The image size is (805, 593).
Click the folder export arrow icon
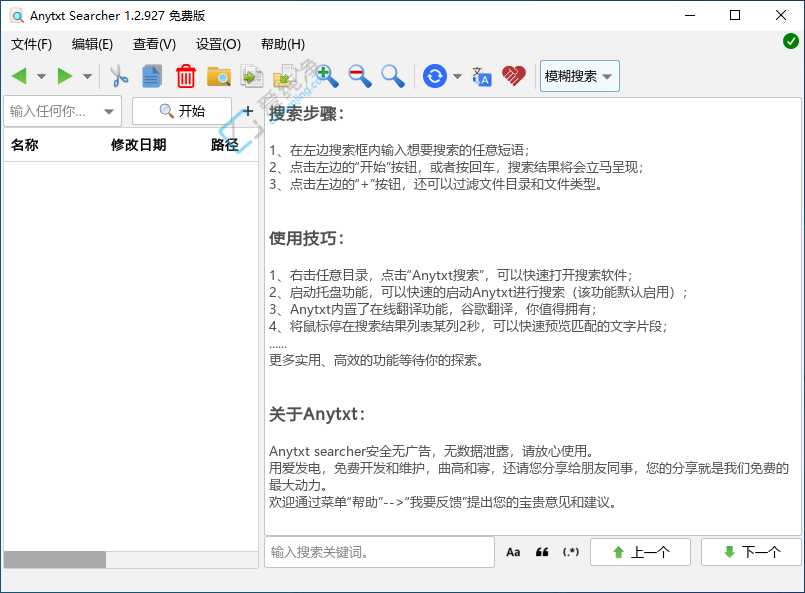pos(284,76)
